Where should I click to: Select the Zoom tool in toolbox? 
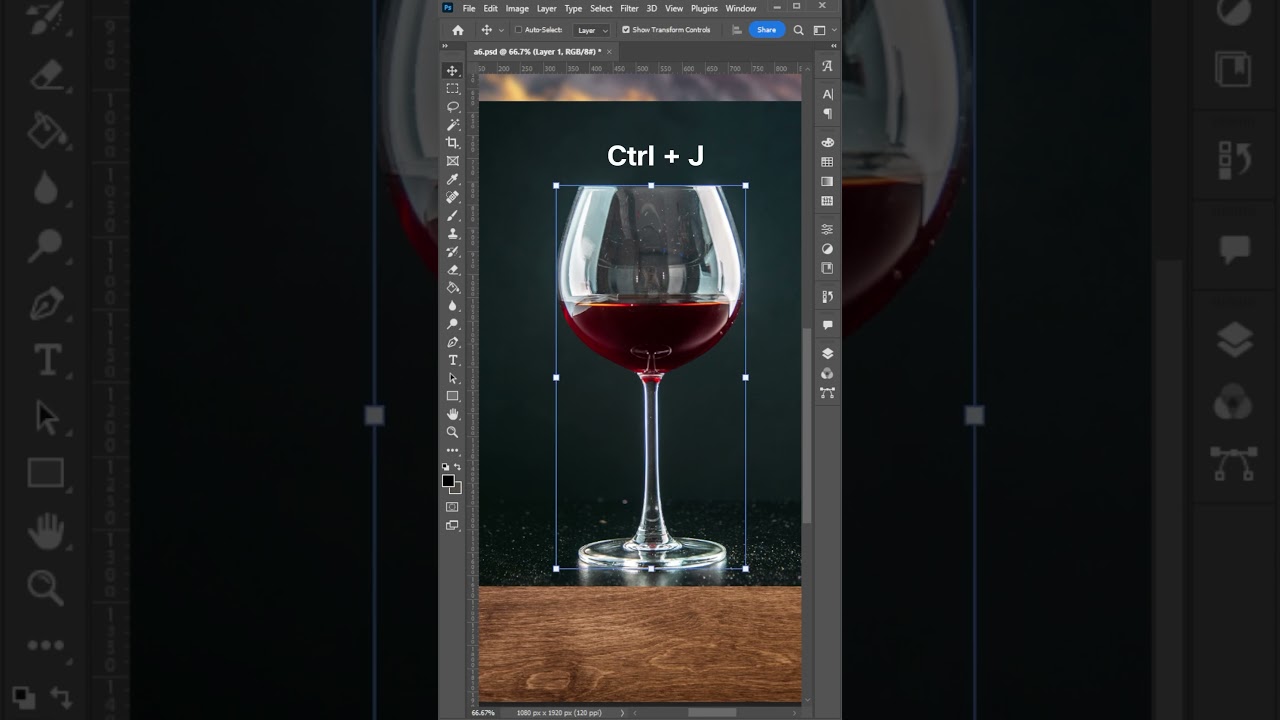[x=452, y=432]
